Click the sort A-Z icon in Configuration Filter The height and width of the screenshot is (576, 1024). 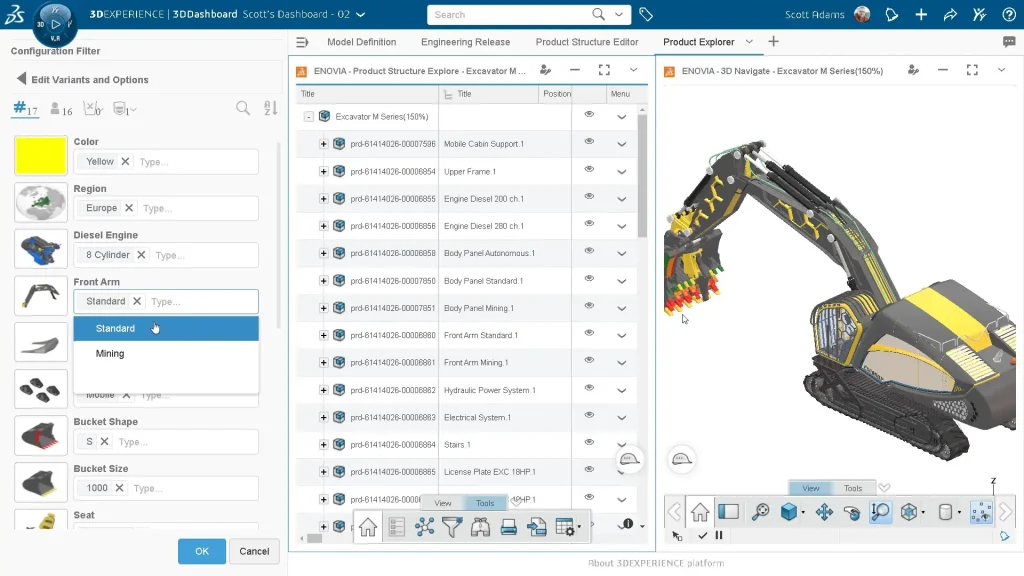point(270,109)
